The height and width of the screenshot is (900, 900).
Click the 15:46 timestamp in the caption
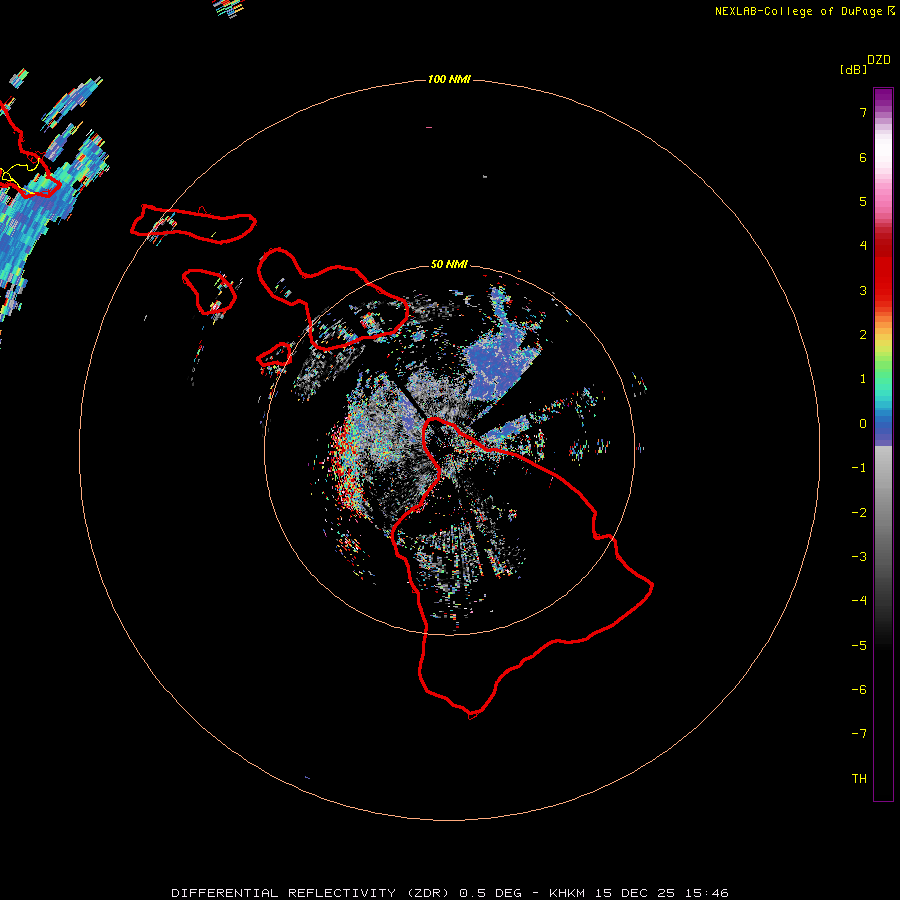tap(705, 893)
